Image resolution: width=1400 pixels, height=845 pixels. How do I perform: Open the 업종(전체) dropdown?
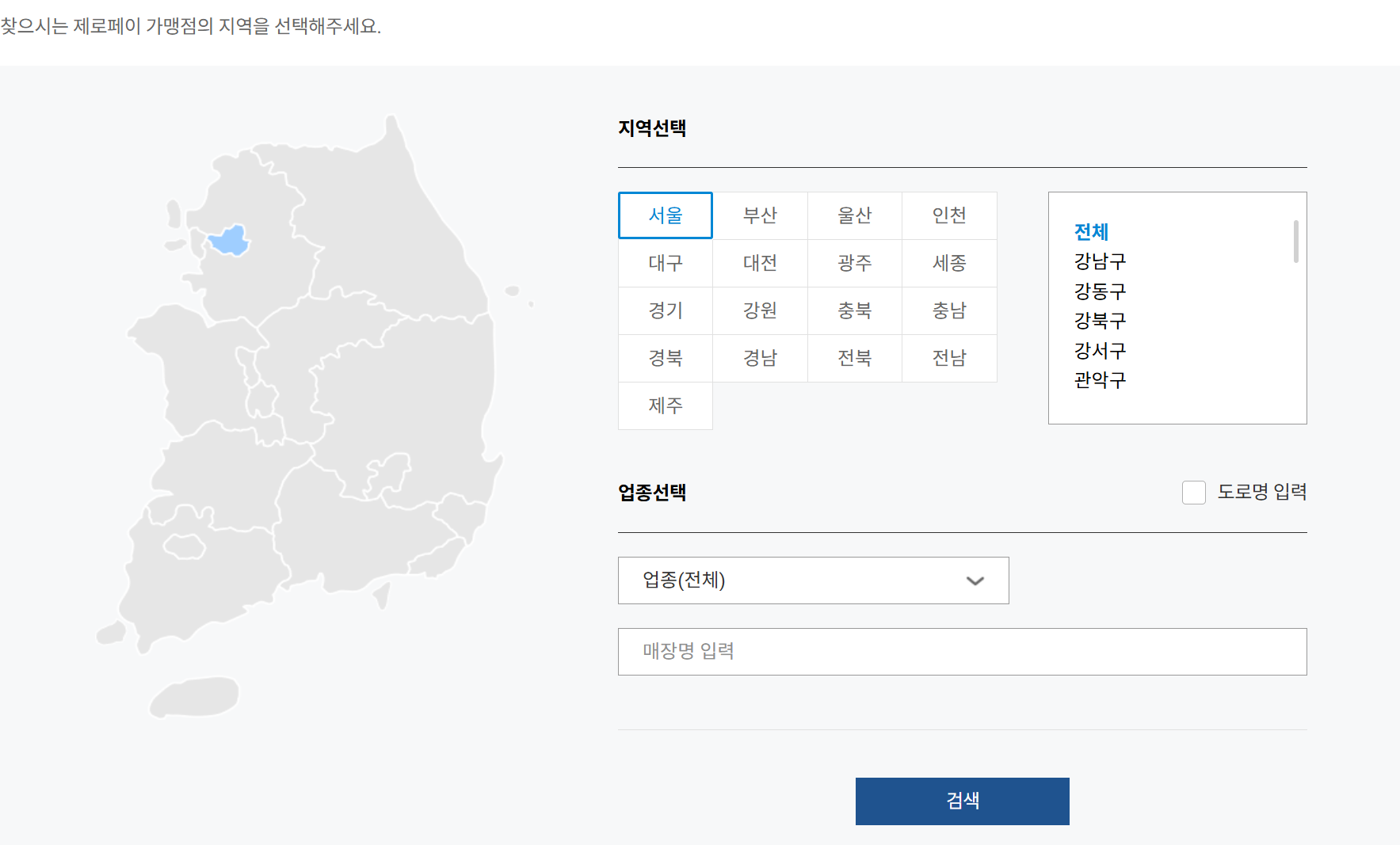[x=814, y=580]
